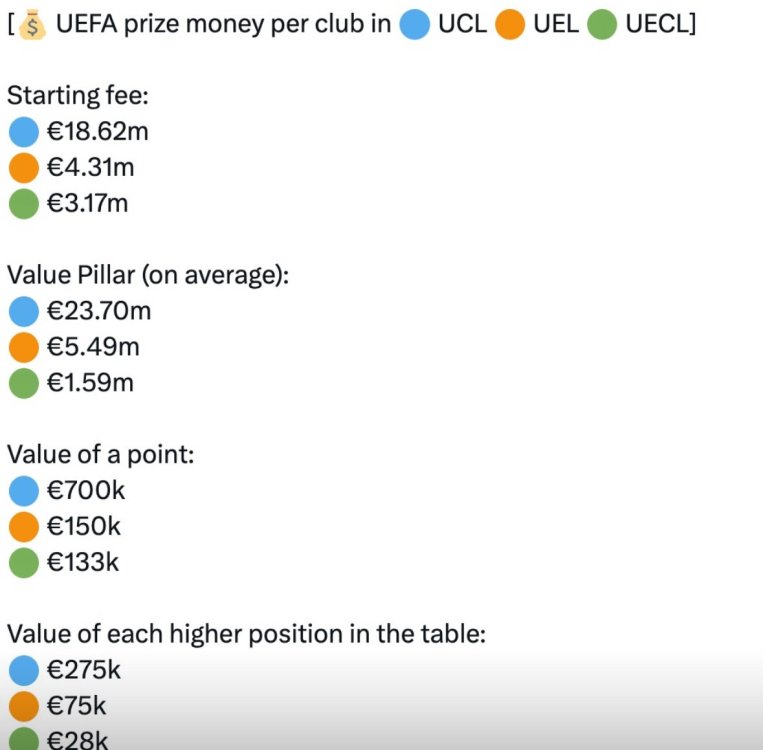This screenshot has width=763, height=750.
Task: Click the €28k amount text
Action: pyautogui.click(x=77, y=741)
